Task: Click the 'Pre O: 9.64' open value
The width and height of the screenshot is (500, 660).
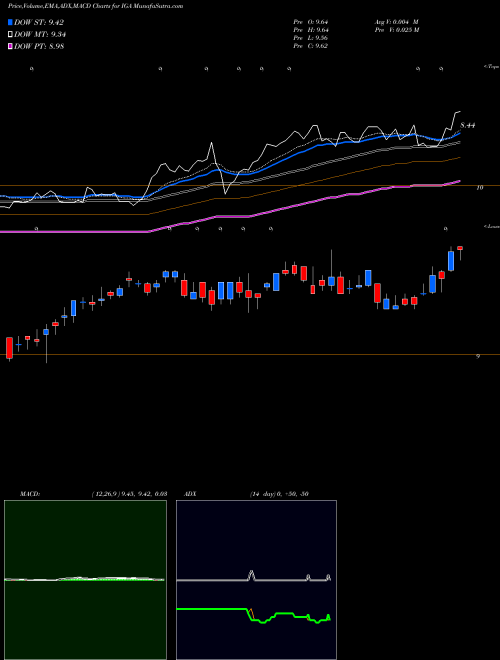Action: [x=311, y=22]
